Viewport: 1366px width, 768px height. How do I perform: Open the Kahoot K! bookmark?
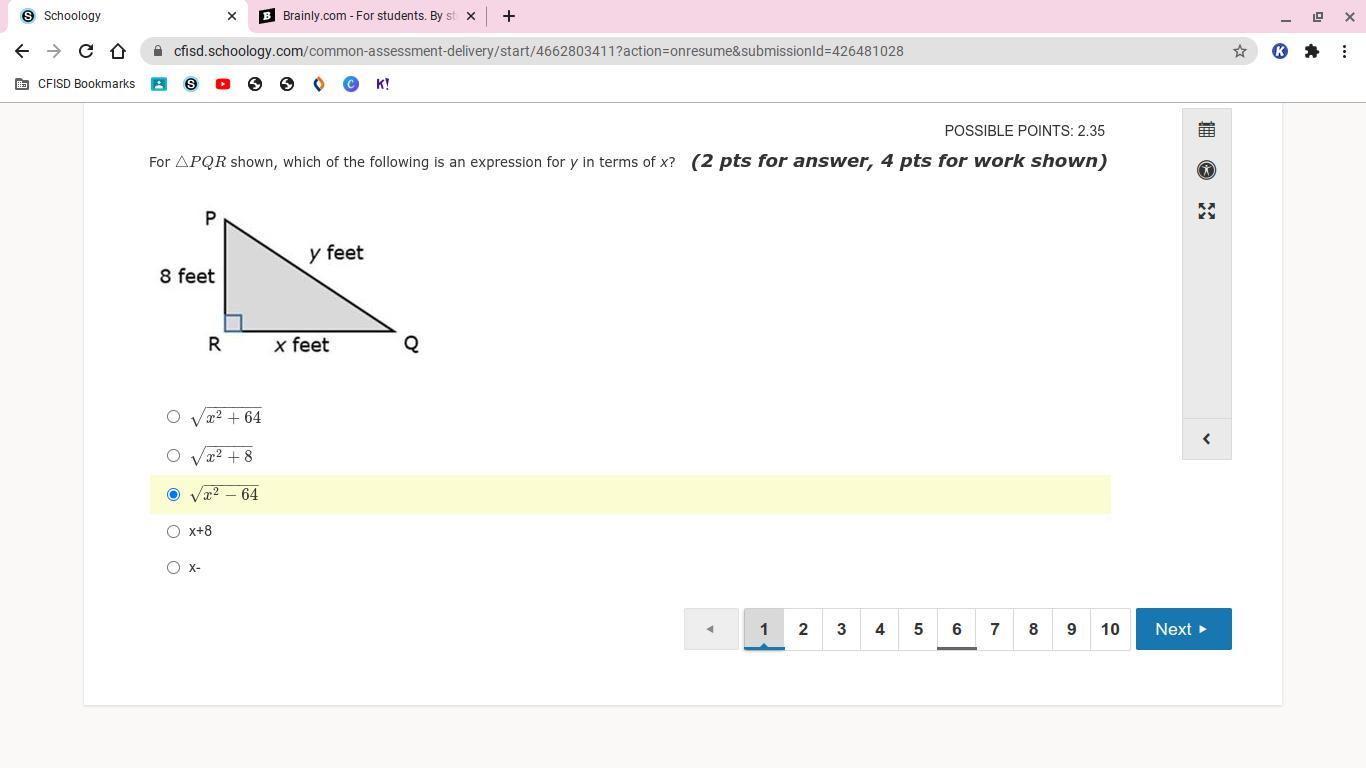tap(383, 84)
